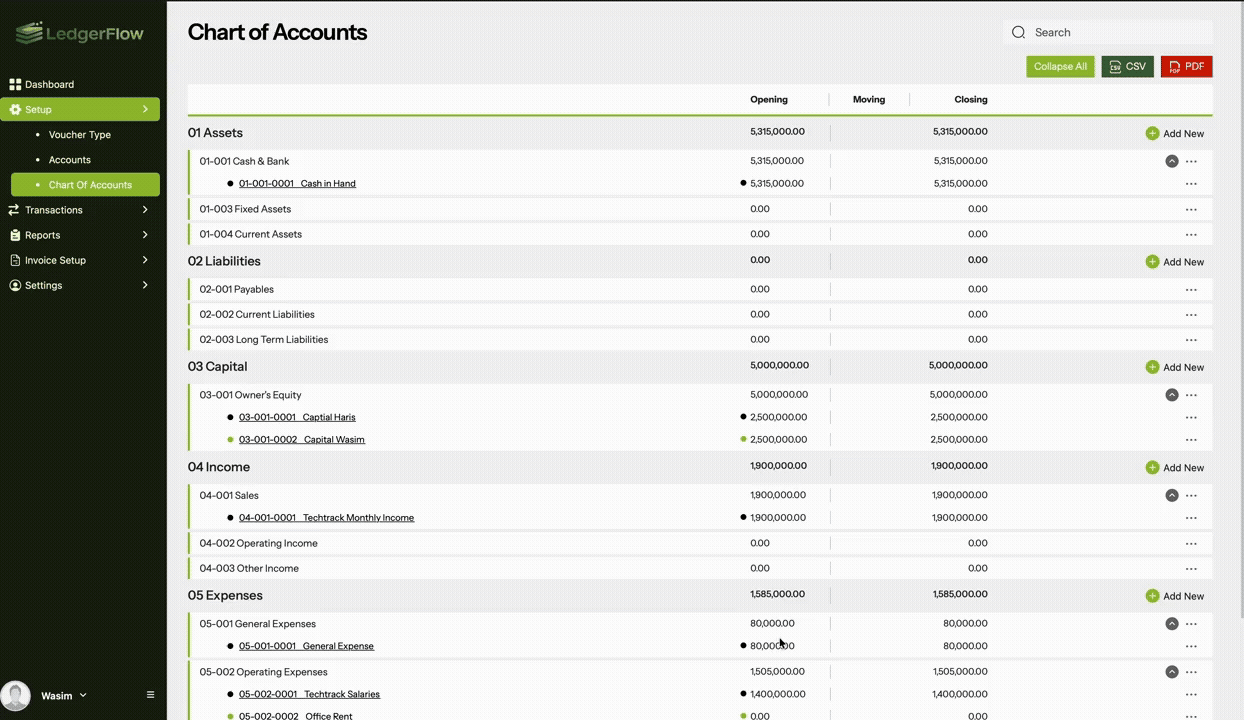Click green plus icon for 01 Assets
Screen dimensions: 1244x720
pyautogui.click(x=1152, y=133)
